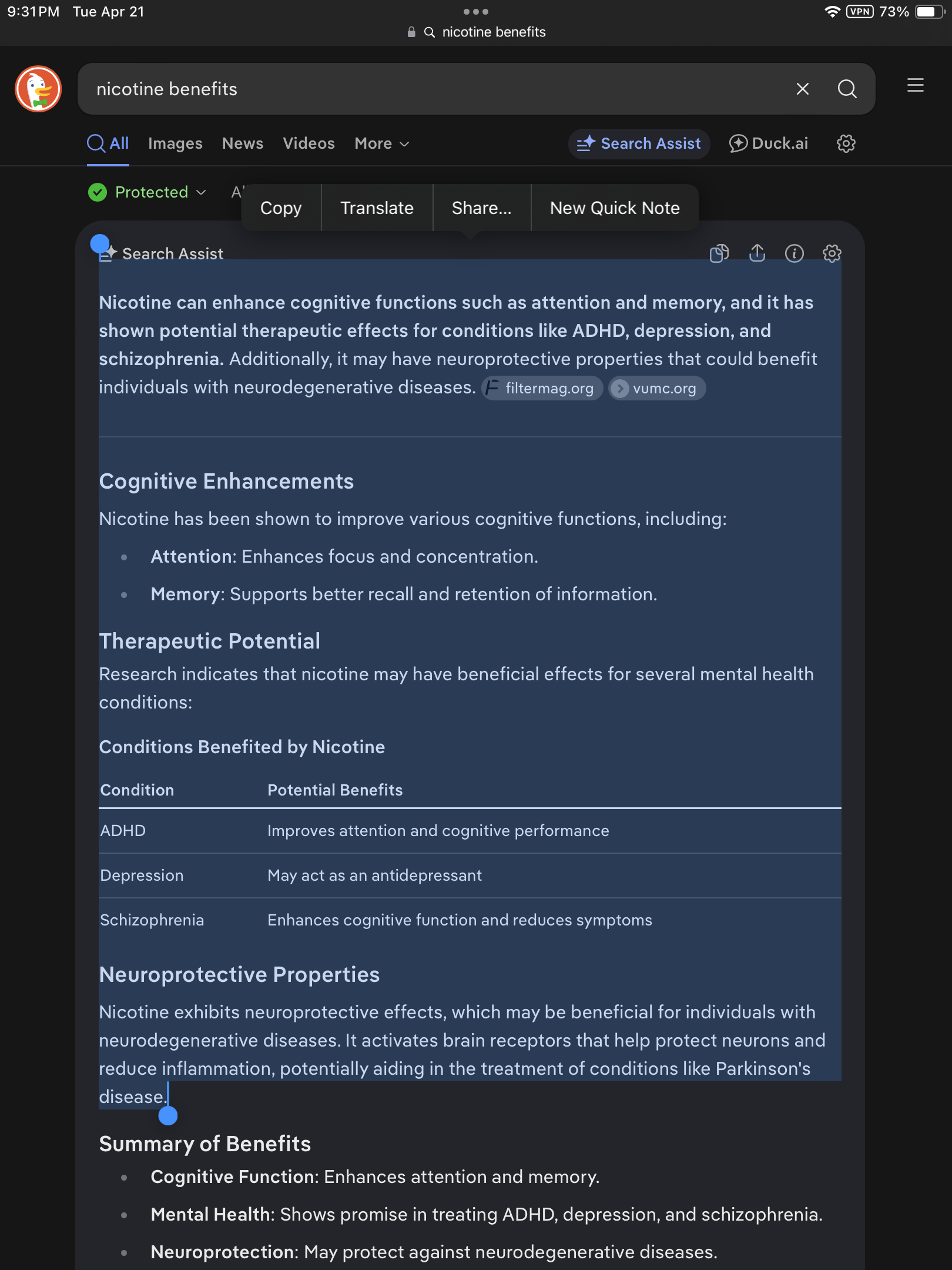Open the hamburger menu icon
Screen dimensions: 952x1270
click(x=915, y=86)
